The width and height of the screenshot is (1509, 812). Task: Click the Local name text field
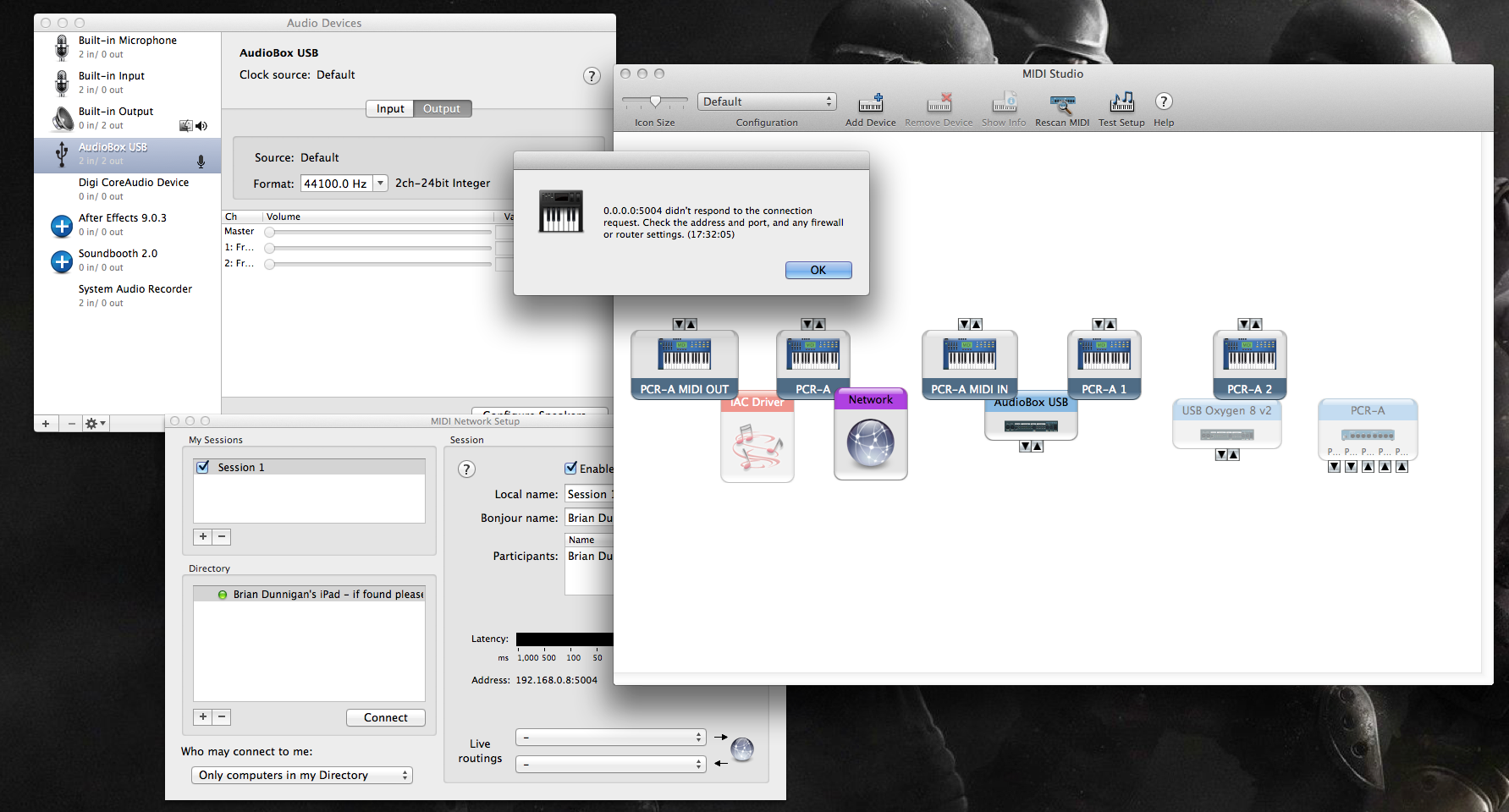(589, 494)
